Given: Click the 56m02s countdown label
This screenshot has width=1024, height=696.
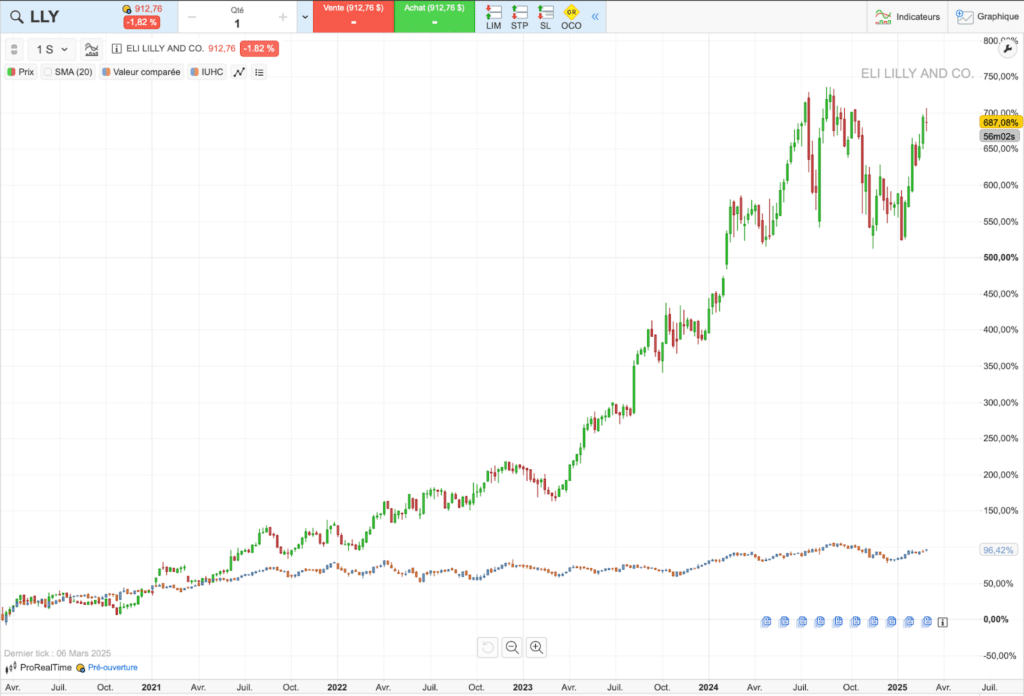Looking at the screenshot, I should point(999,136).
